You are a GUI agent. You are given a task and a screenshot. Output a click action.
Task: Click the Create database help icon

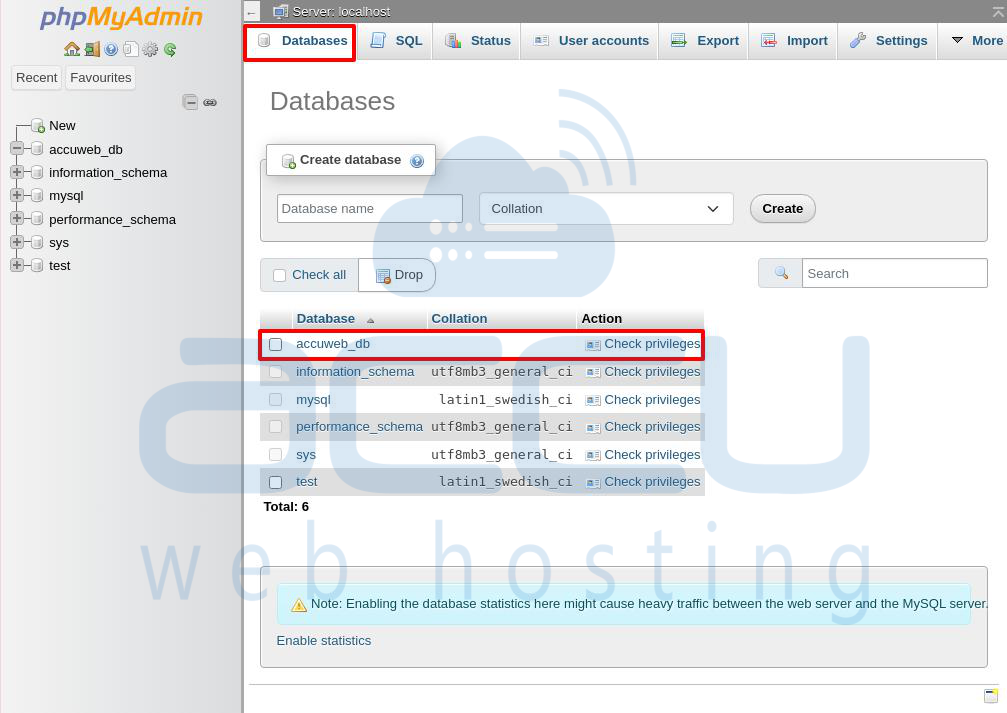(x=417, y=161)
